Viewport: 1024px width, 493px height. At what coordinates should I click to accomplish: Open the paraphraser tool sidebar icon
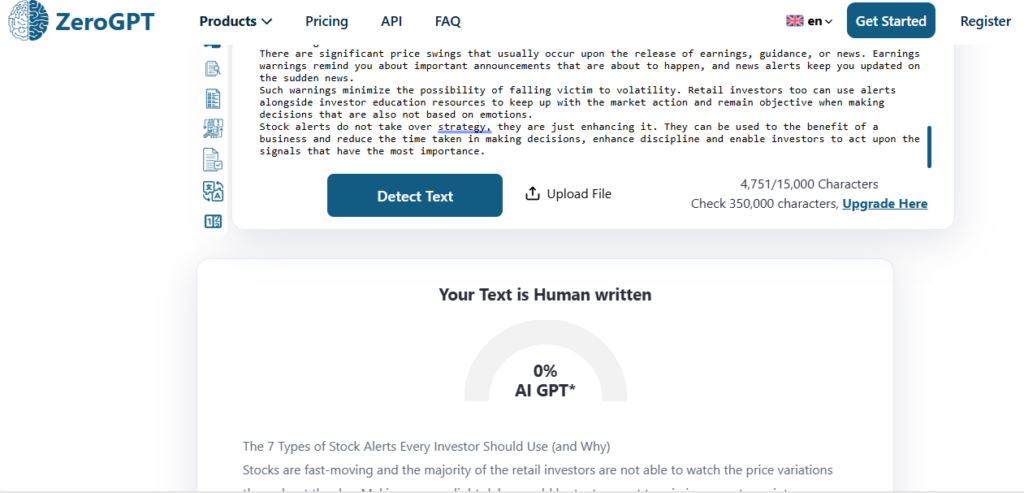[x=212, y=128]
